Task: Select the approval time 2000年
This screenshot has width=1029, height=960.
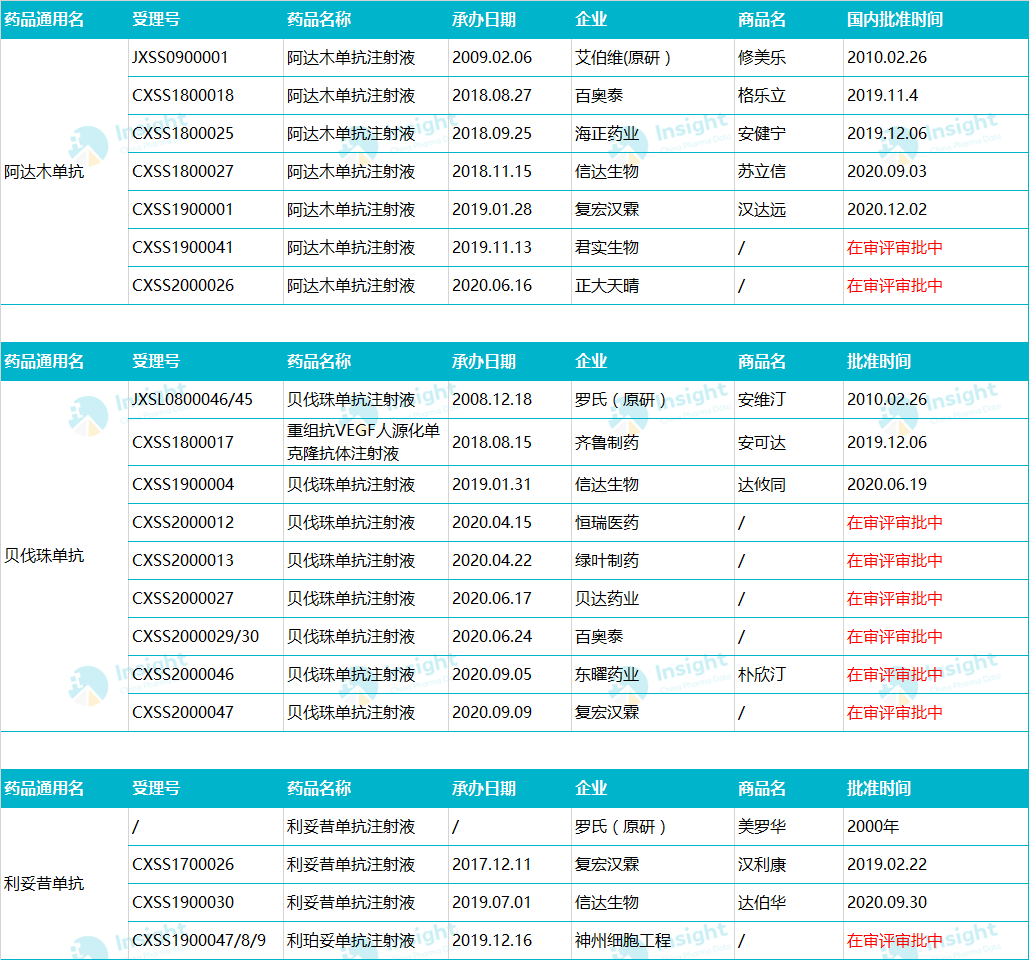Action: tap(873, 827)
